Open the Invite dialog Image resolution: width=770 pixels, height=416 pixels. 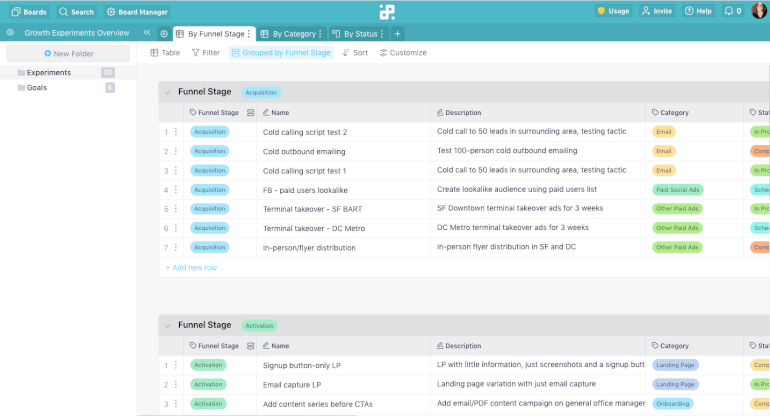657,11
